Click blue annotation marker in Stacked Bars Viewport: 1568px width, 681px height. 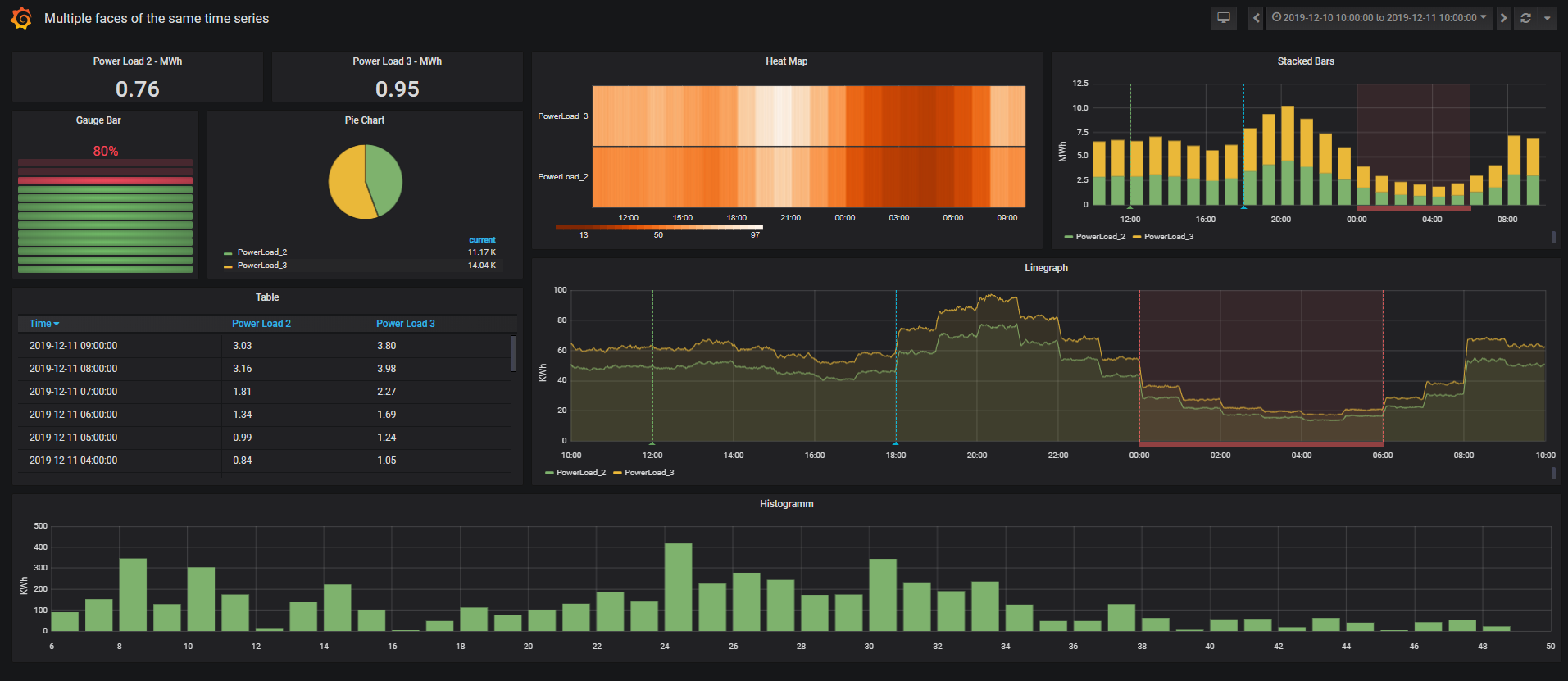click(x=1243, y=207)
